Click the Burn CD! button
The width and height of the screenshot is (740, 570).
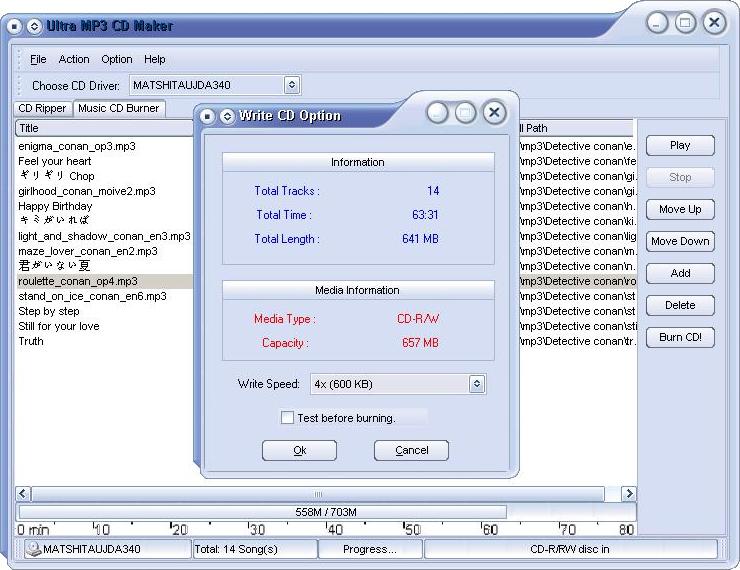click(680, 337)
